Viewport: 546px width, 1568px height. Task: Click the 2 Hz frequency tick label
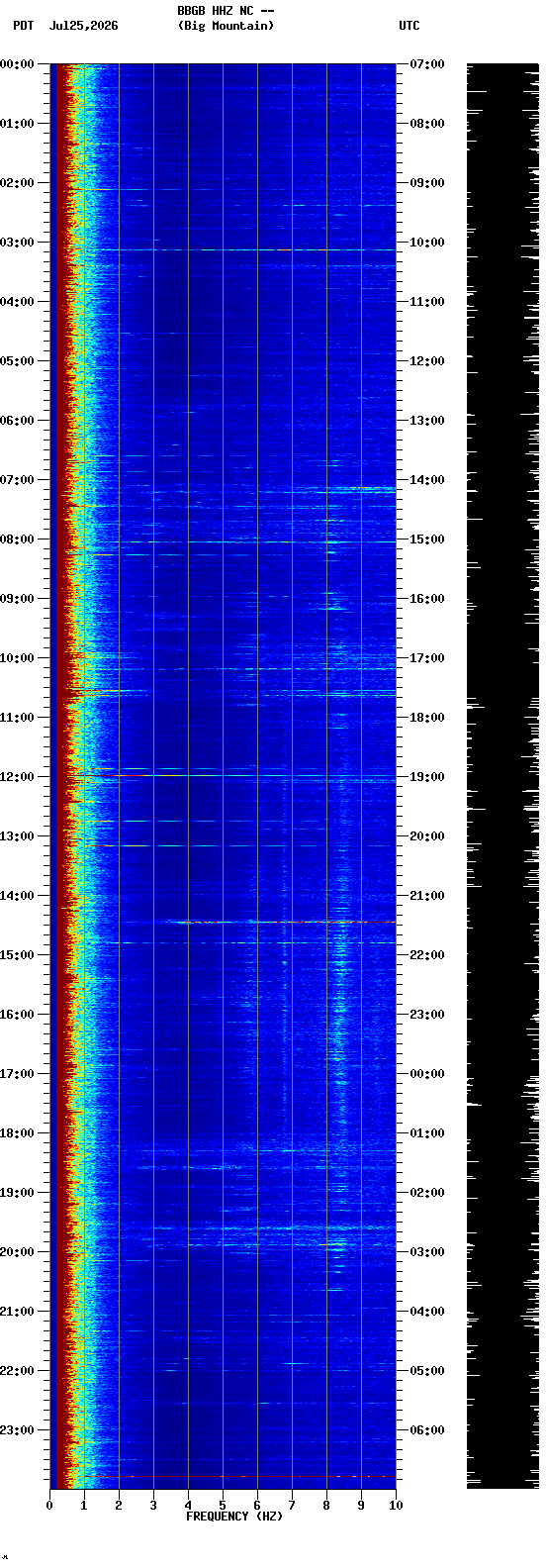(x=119, y=1506)
